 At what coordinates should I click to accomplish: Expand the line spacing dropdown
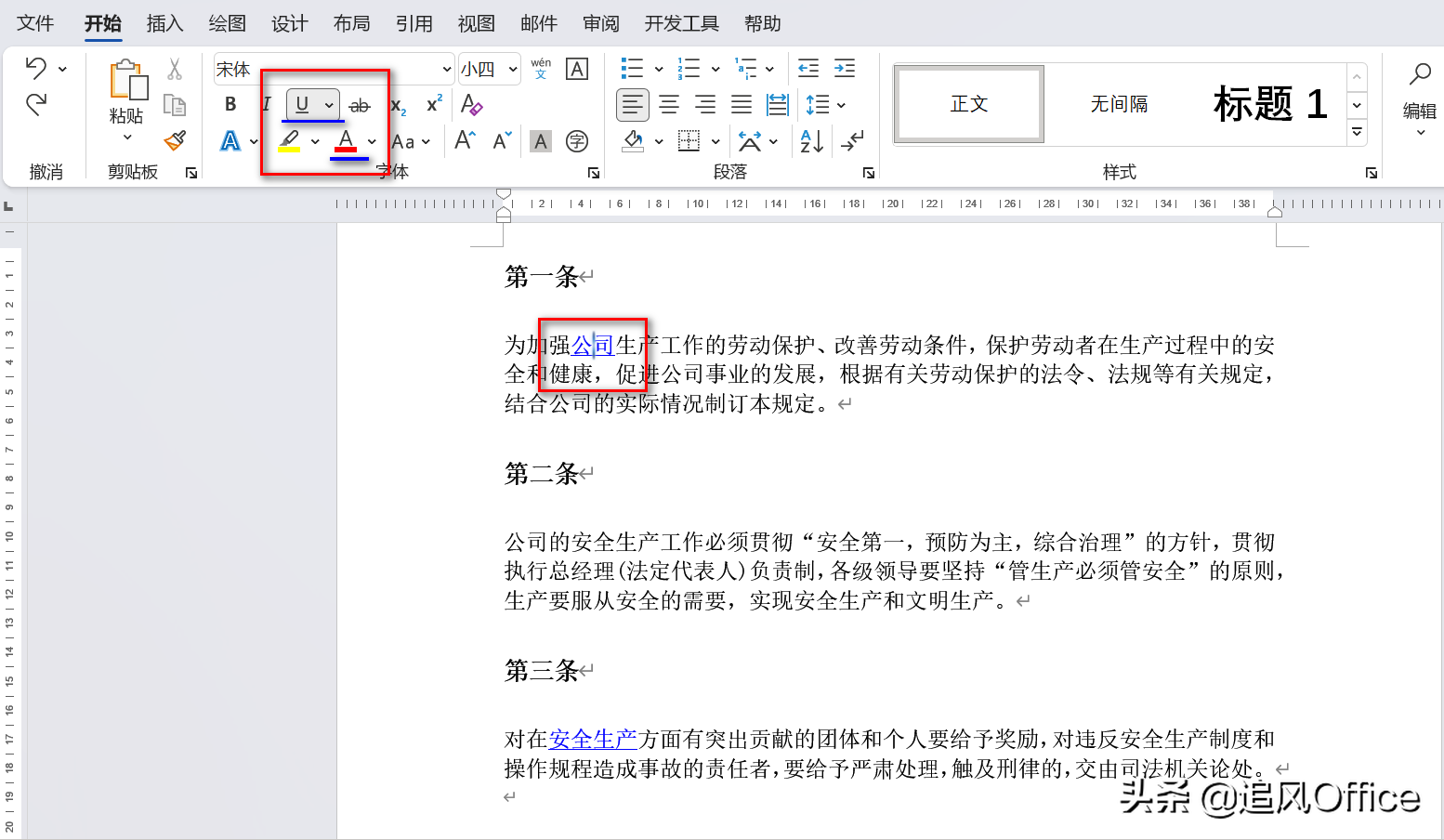pyautogui.click(x=841, y=105)
